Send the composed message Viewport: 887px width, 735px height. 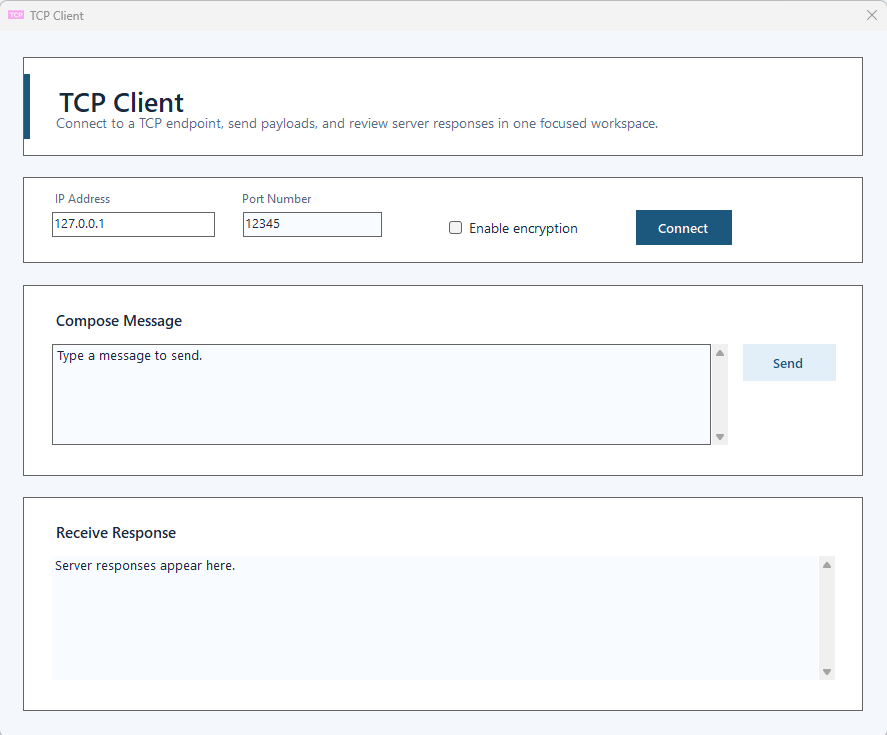[789, 363]
